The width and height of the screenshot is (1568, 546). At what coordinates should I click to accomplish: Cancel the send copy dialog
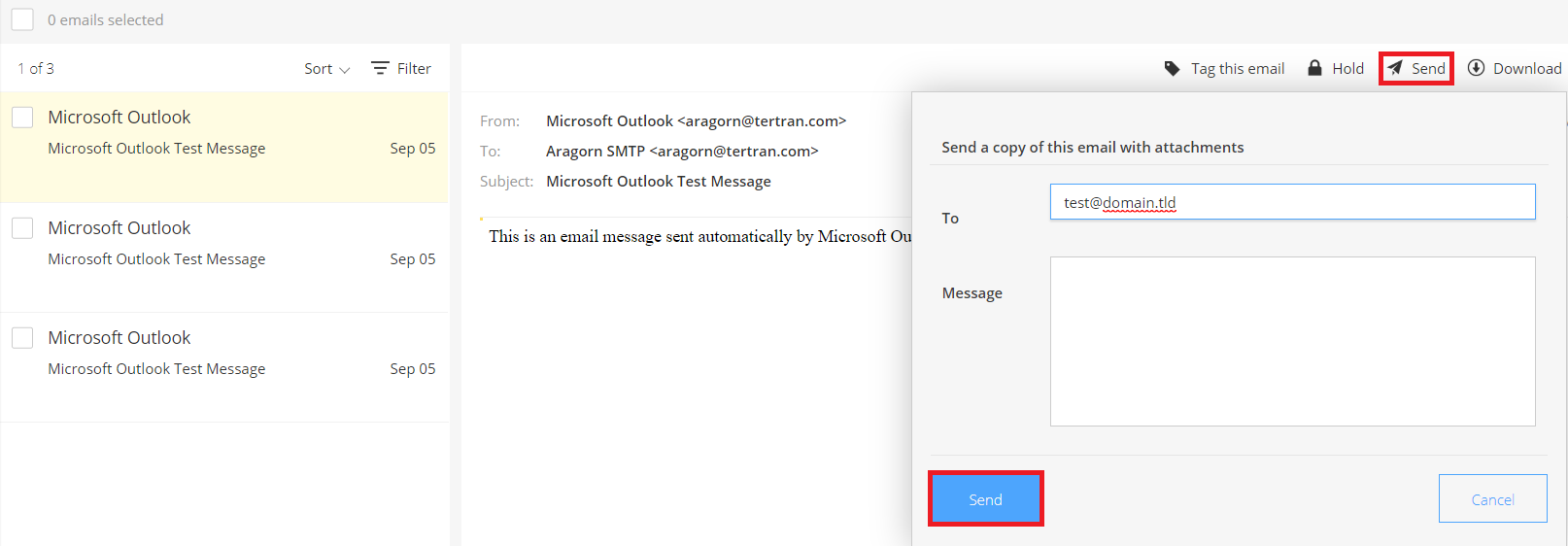tap(1492, 499)
